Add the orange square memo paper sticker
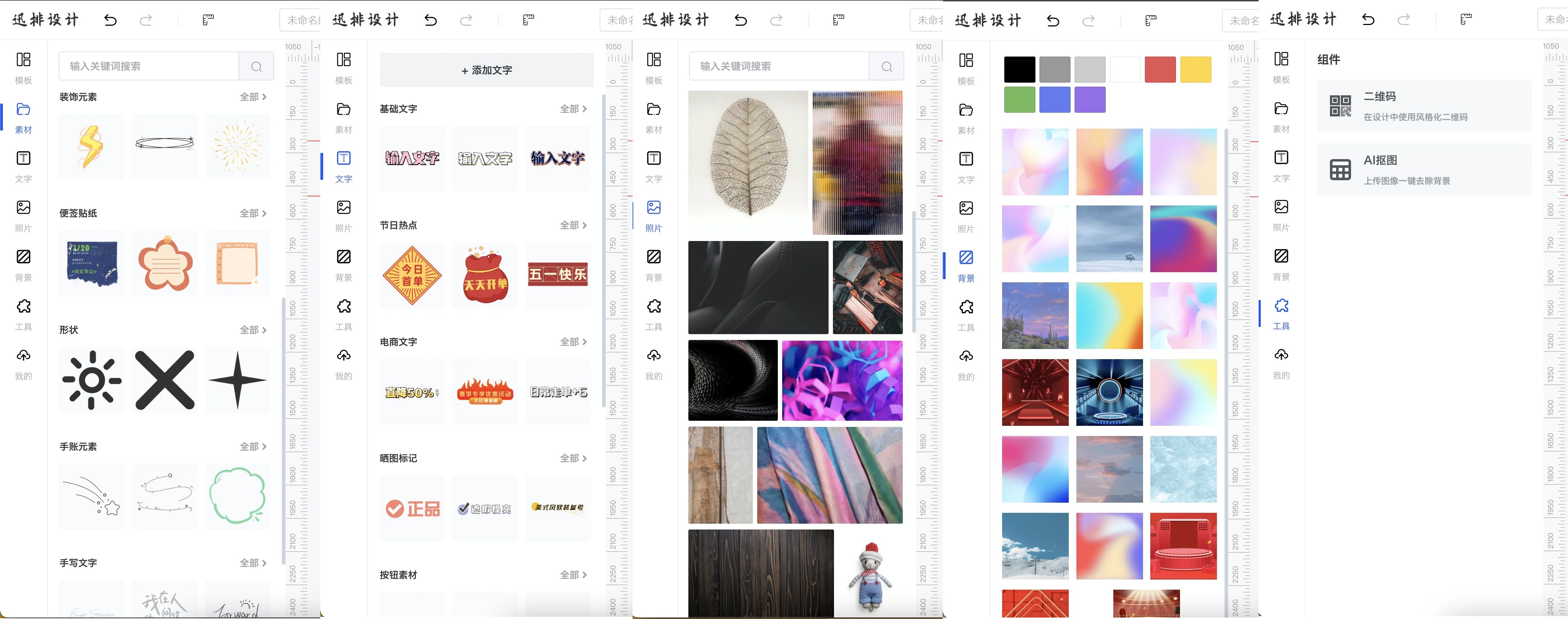The height and width of the screenshot is (619, 1568). point(237,263)
